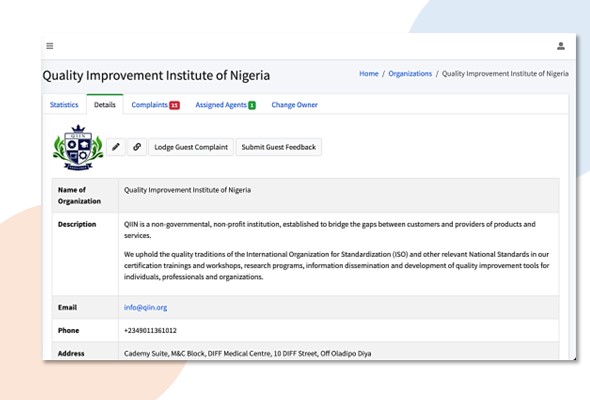Click the phone number +2349011361012
The height and width of the screenshot is (400, 590).
pos(150,330)
